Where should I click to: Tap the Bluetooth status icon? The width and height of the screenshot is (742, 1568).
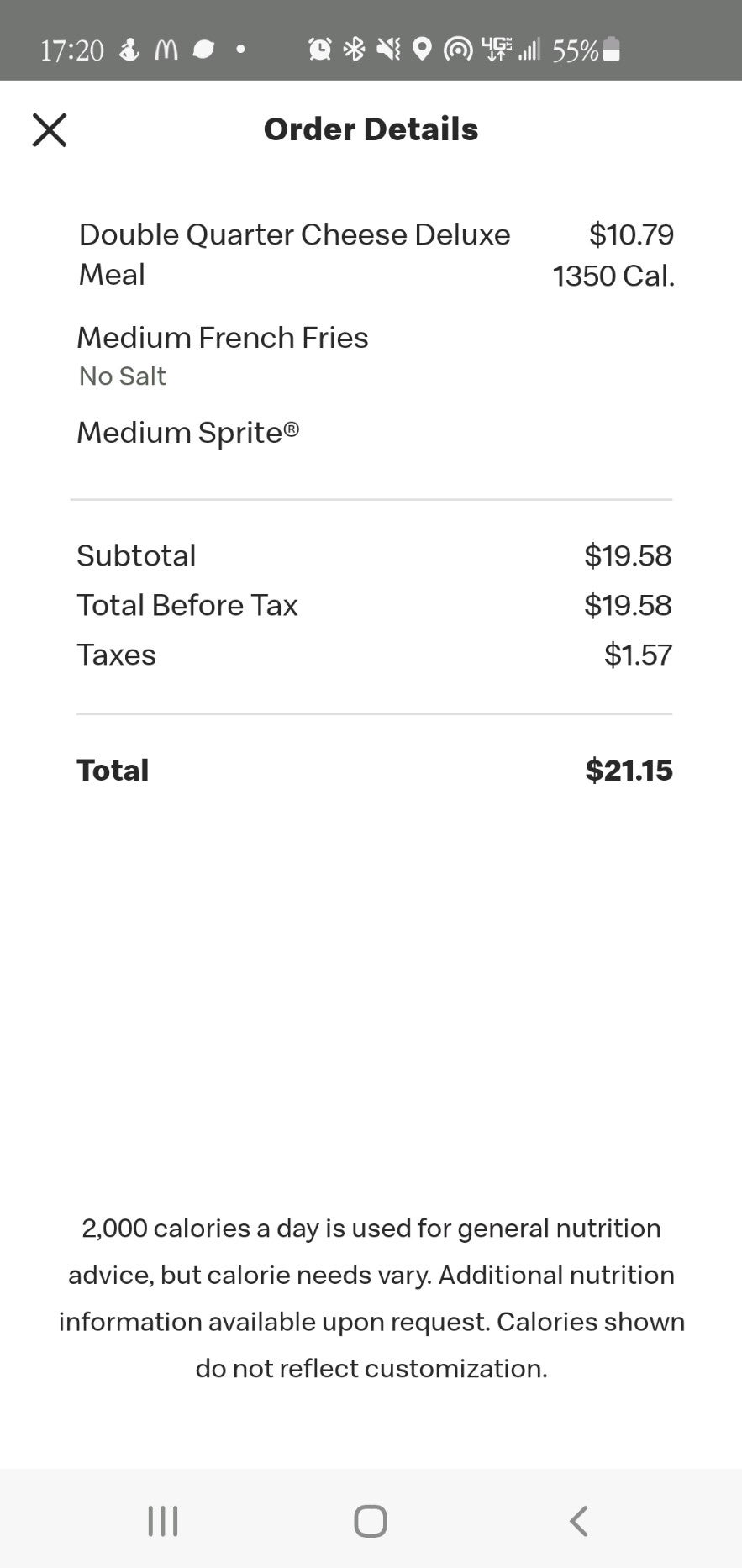click(355, 50)
